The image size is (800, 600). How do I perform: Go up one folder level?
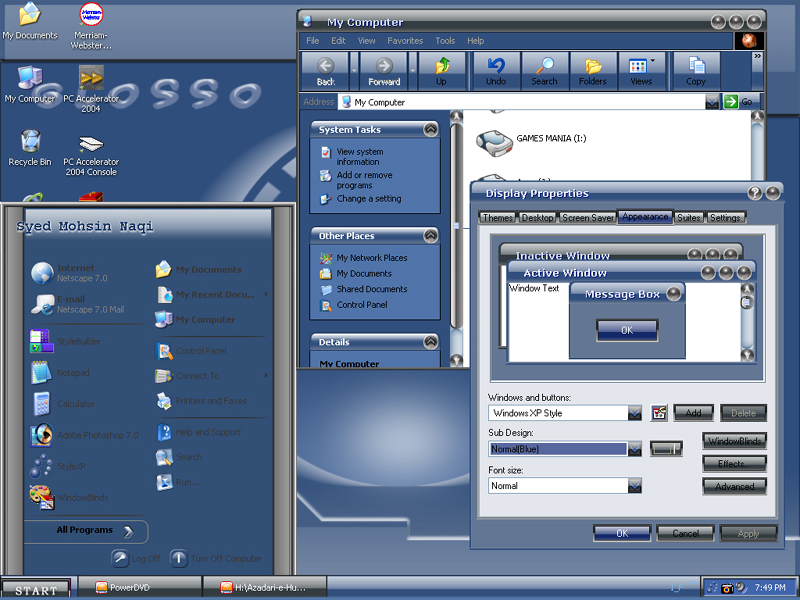442,71
